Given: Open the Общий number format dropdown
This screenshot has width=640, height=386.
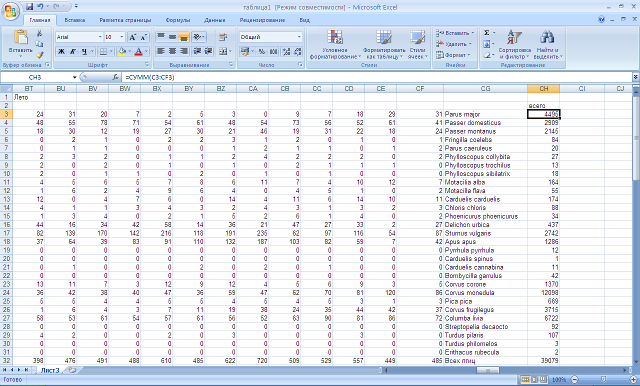Looking at the screenshot, I should (x=299, y=37).
